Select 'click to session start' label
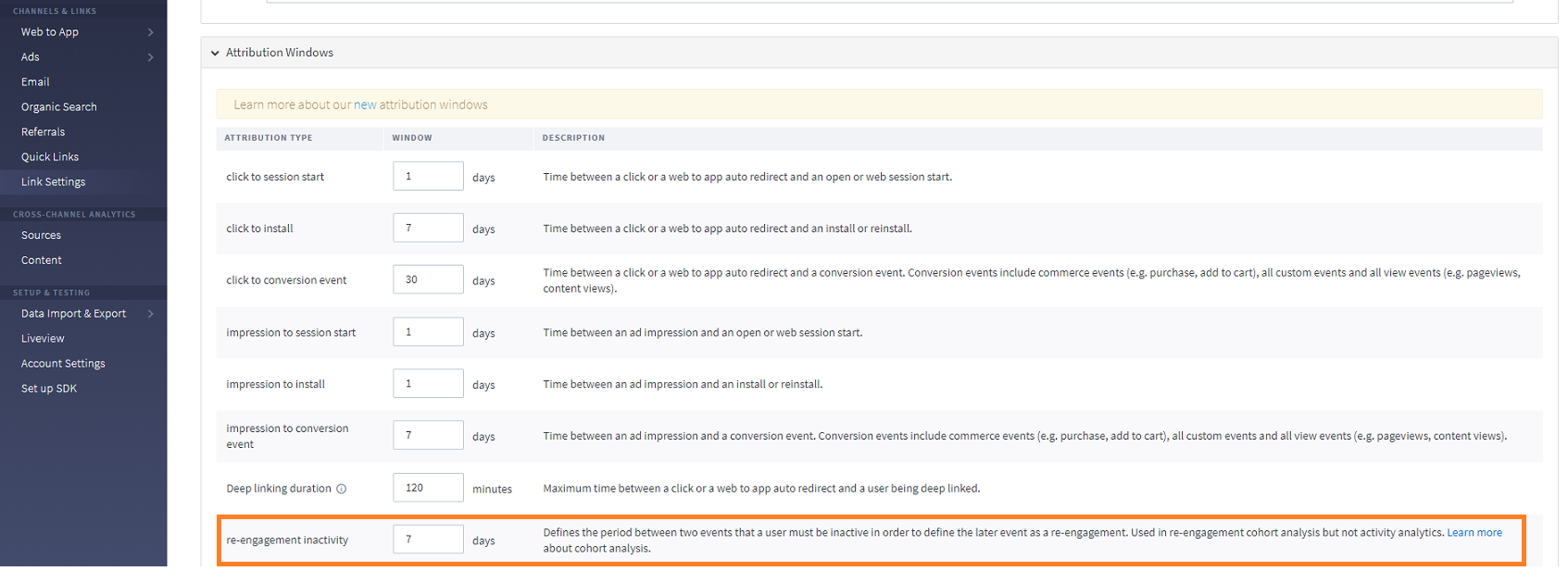 (275, 177)
